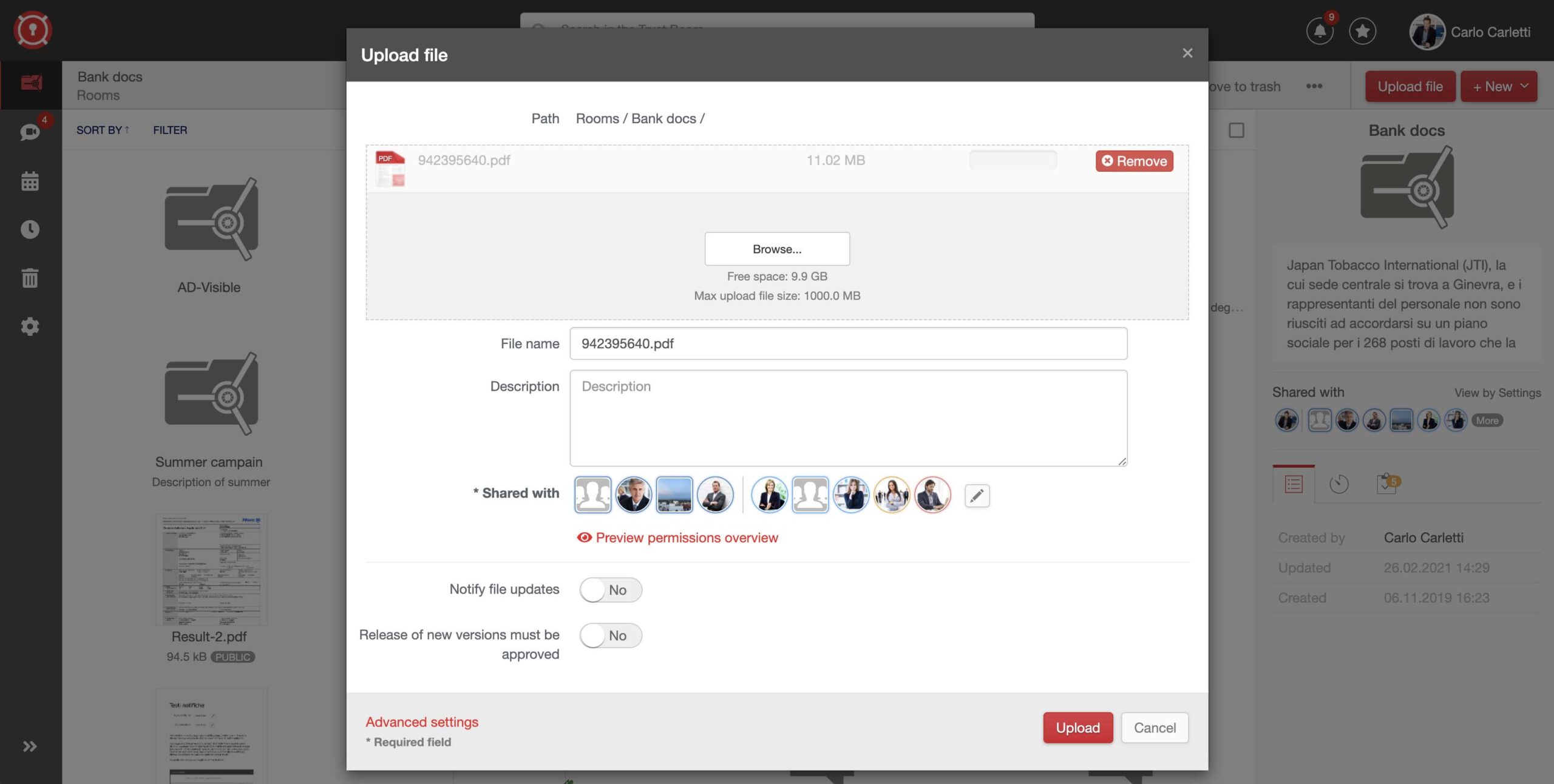Click into the File name field

(848, 343)
